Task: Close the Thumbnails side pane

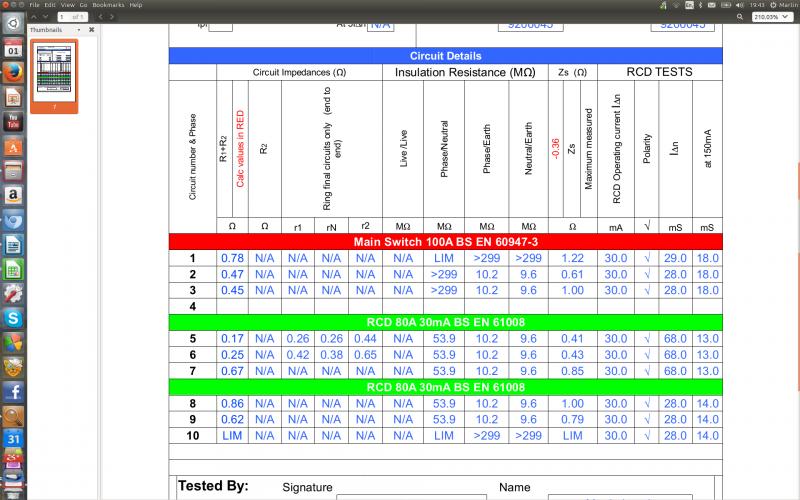Action: 92,30
